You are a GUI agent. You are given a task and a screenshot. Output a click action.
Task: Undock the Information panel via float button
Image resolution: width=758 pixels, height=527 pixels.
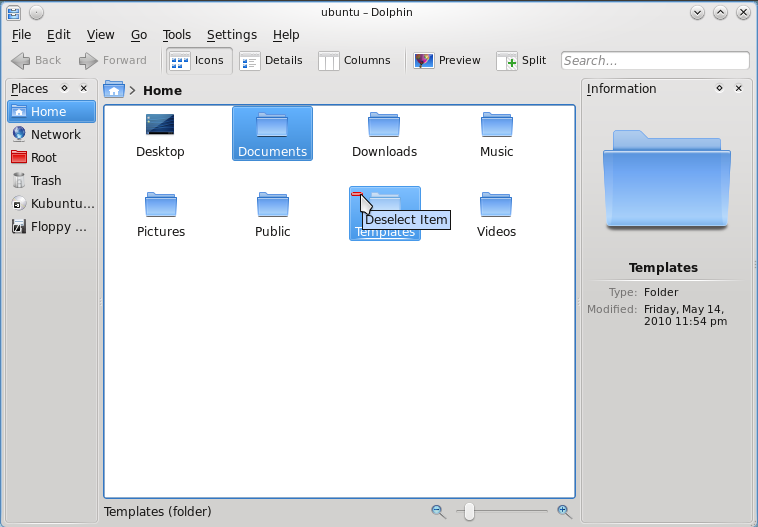719,88
